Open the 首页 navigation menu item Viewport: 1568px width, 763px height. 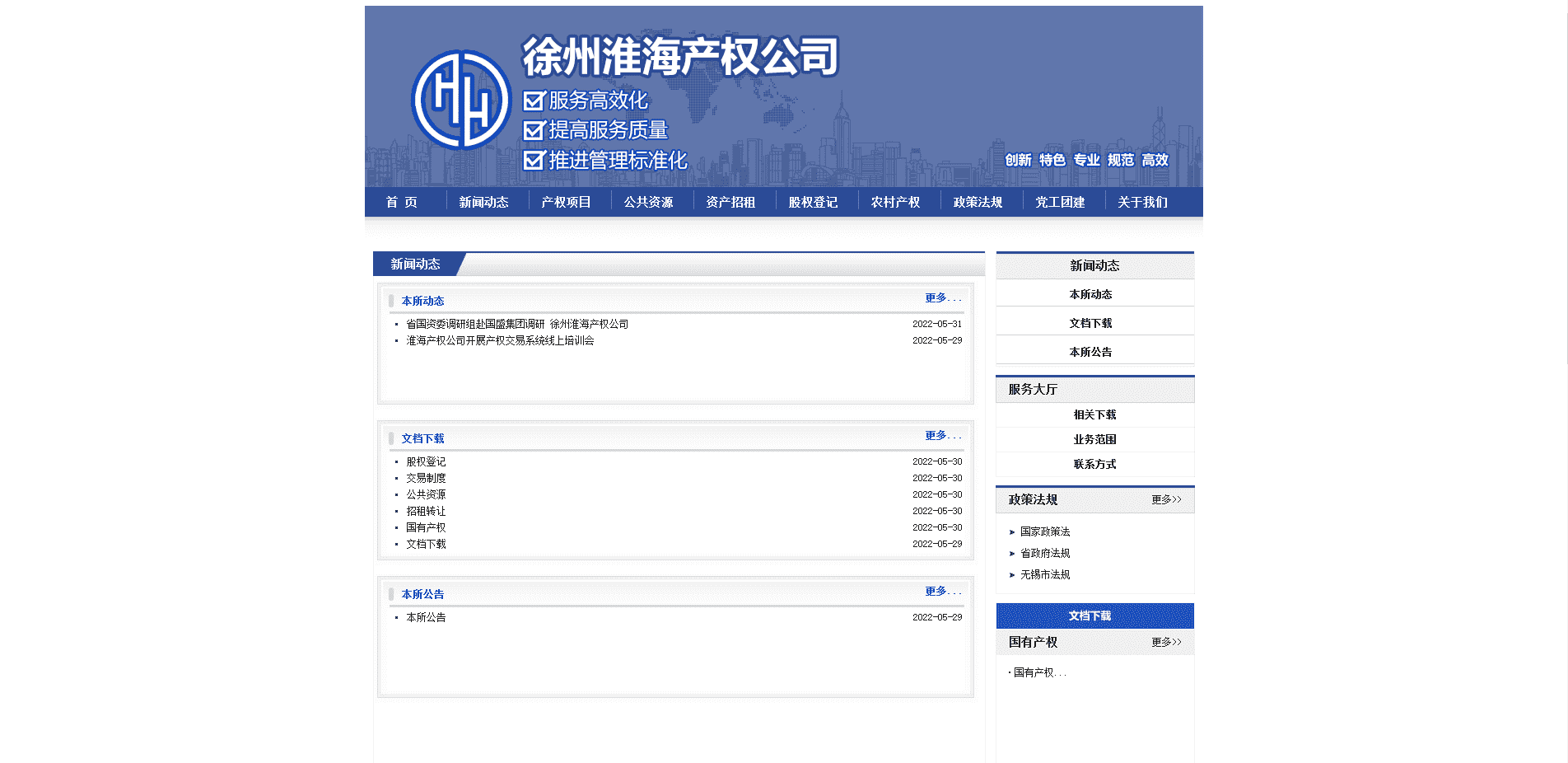[402, 202]
